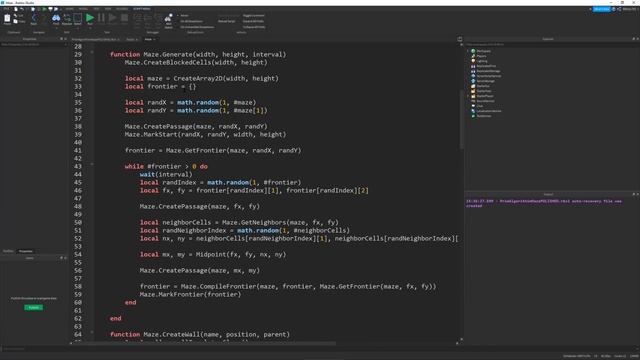The width and height of the screenshot is (640, 360).
Task: Click the Explorer filter search field
Action: tap(552, 44)
